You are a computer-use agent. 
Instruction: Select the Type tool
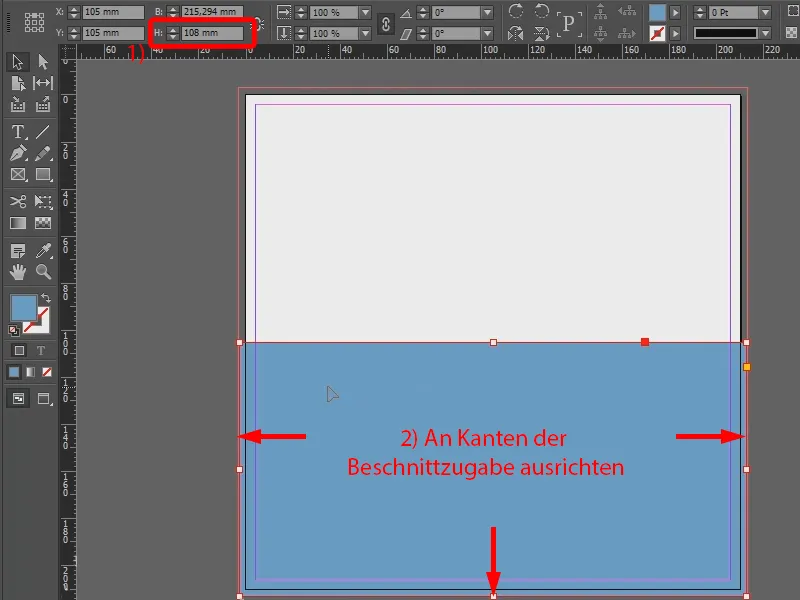tap(17, 132)
